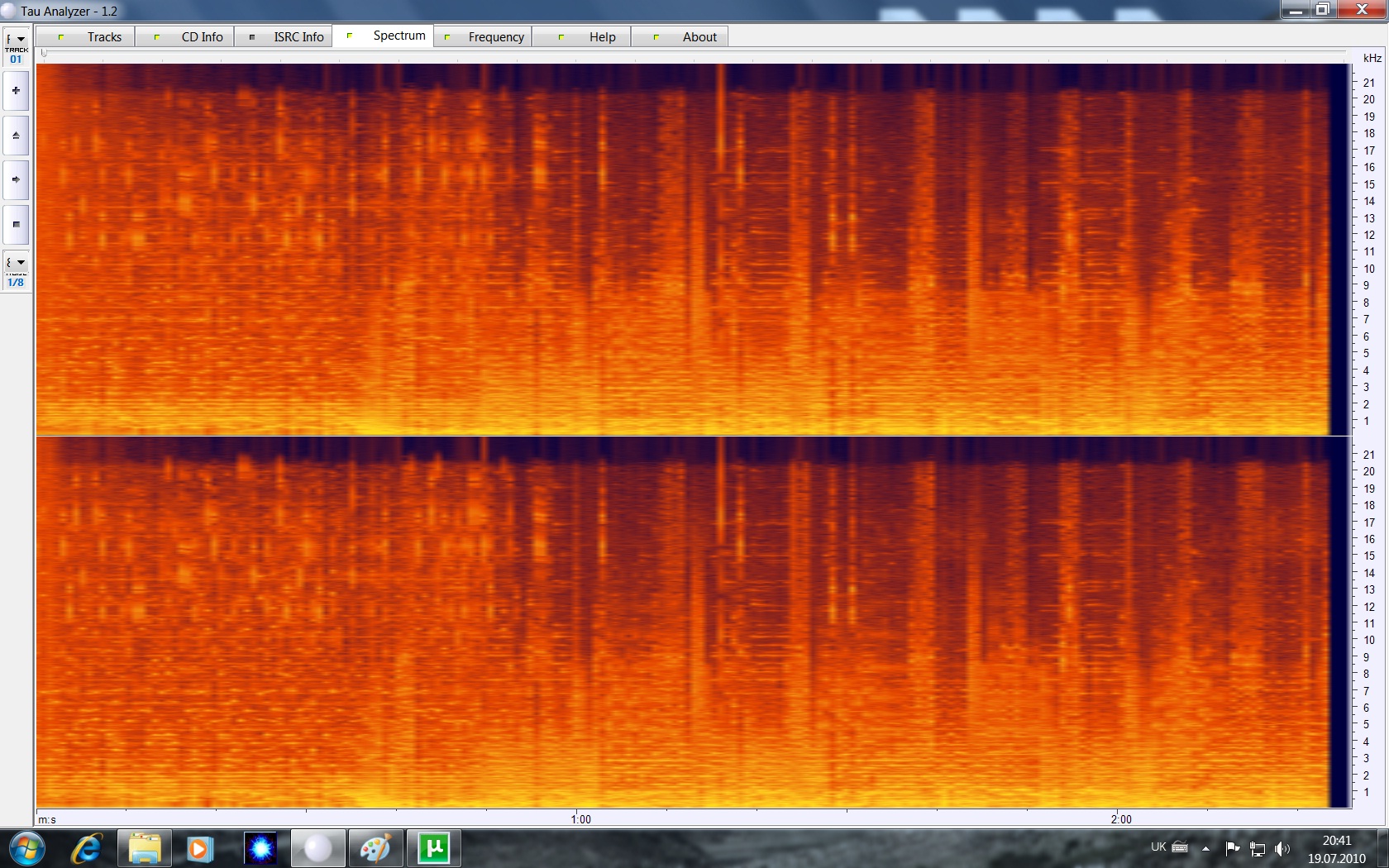Click the volume speaker tray icon
Screen dimensions: 1389x868
[1282, 848]
